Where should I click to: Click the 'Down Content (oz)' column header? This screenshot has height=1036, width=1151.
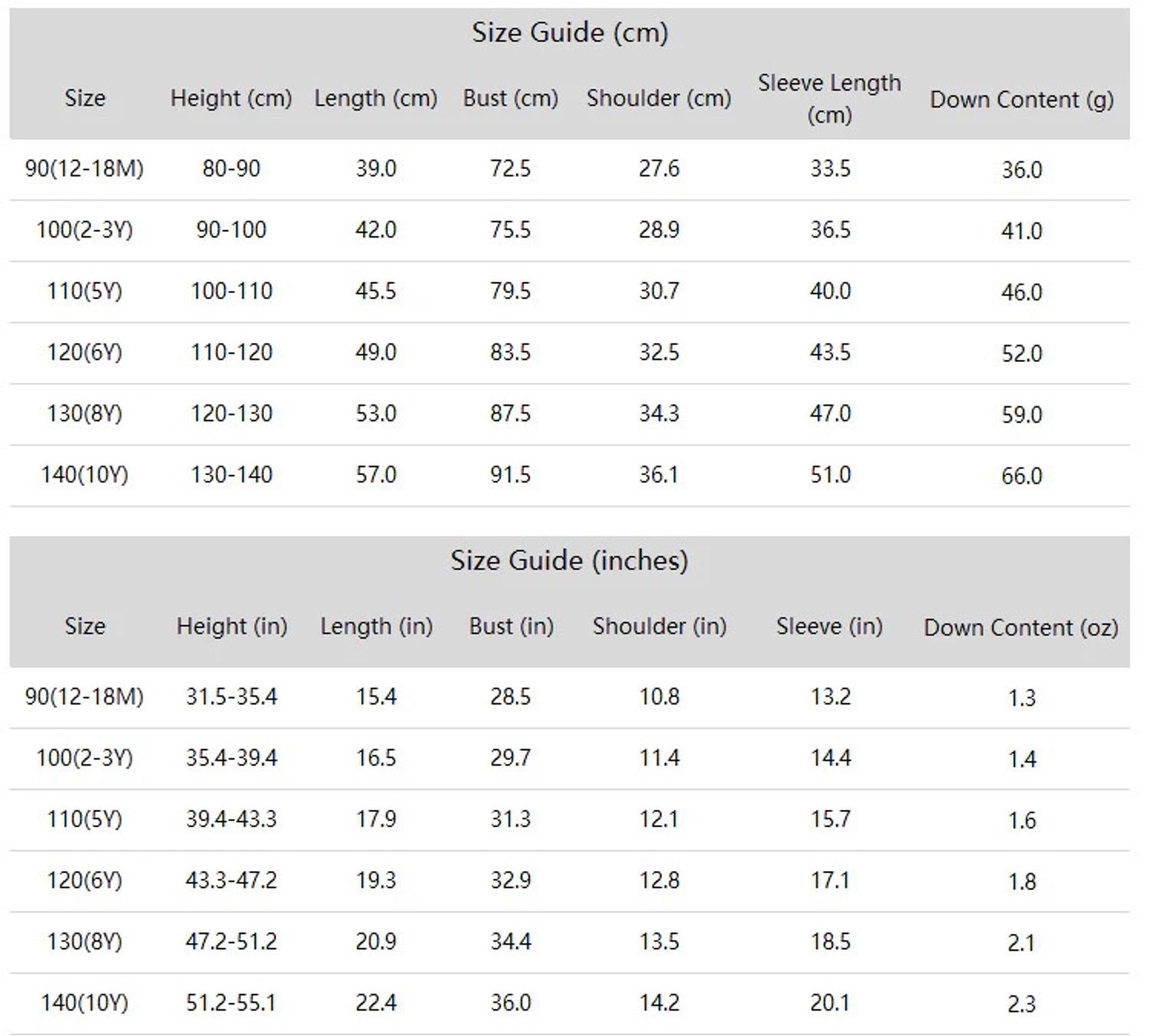[1021, 629]
